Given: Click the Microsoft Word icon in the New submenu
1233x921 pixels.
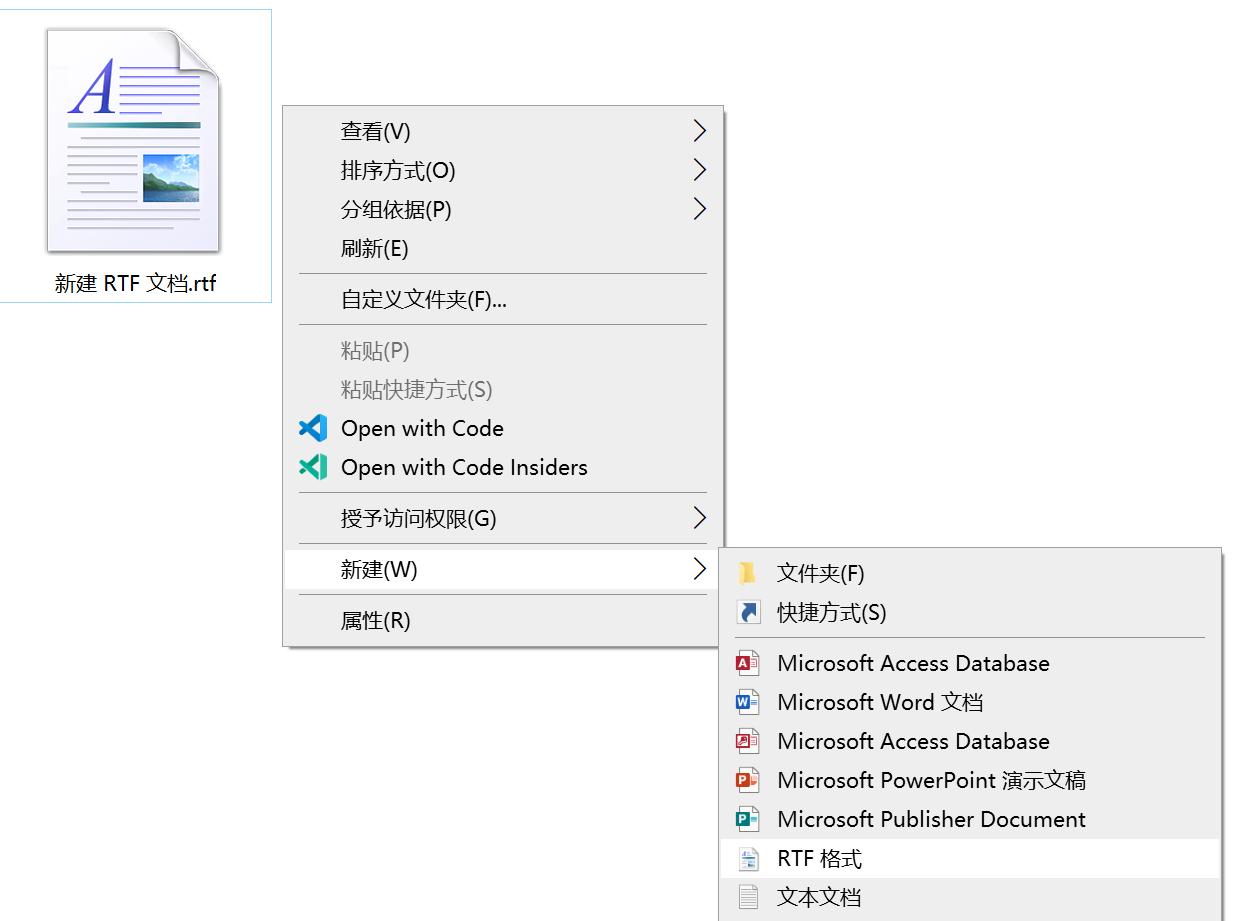Looking at the screenshot, I should coord(747,702).
